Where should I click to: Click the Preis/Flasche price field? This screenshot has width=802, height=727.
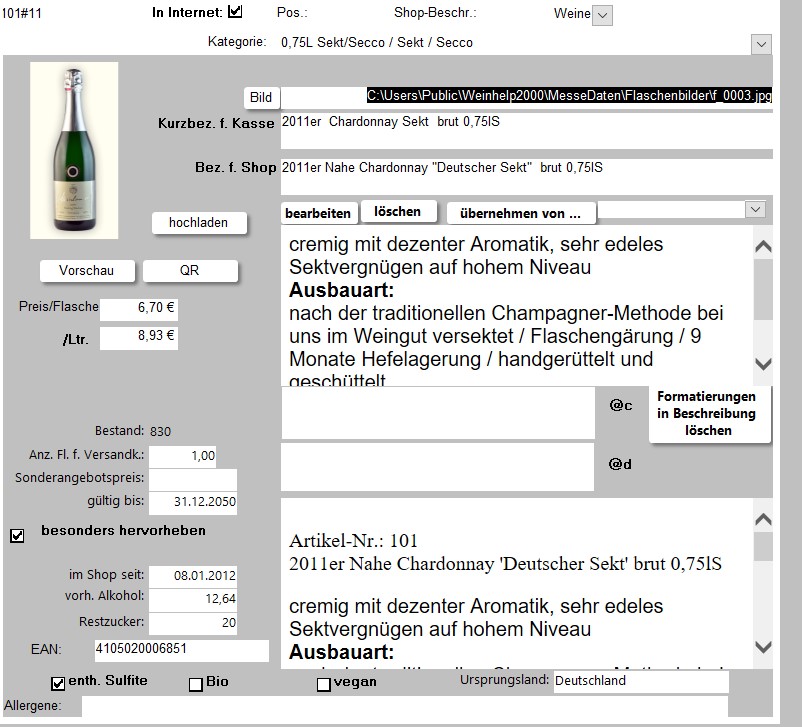pos(139,309)
